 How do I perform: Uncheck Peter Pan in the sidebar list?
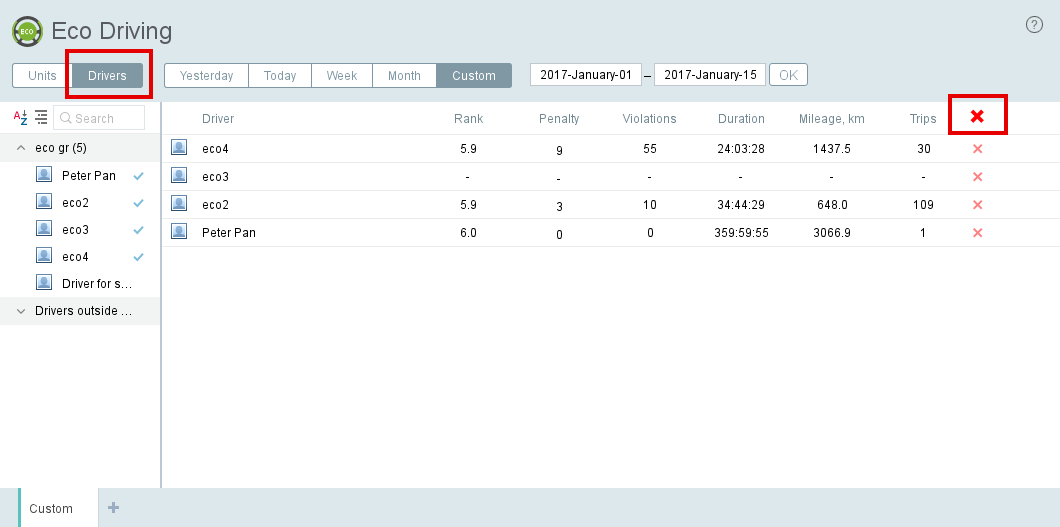[x=139, y=176]
